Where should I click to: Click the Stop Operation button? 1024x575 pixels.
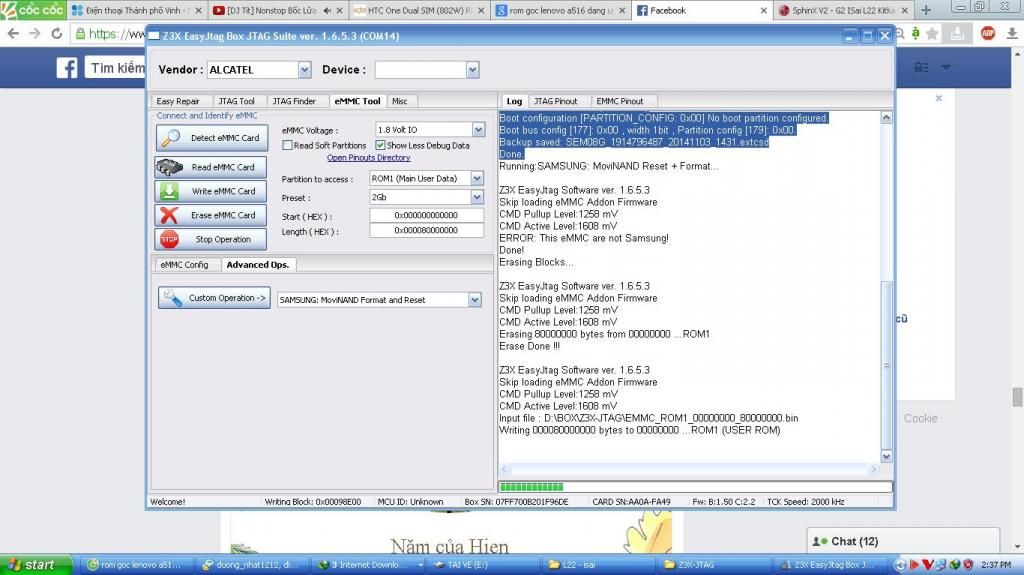211,239
